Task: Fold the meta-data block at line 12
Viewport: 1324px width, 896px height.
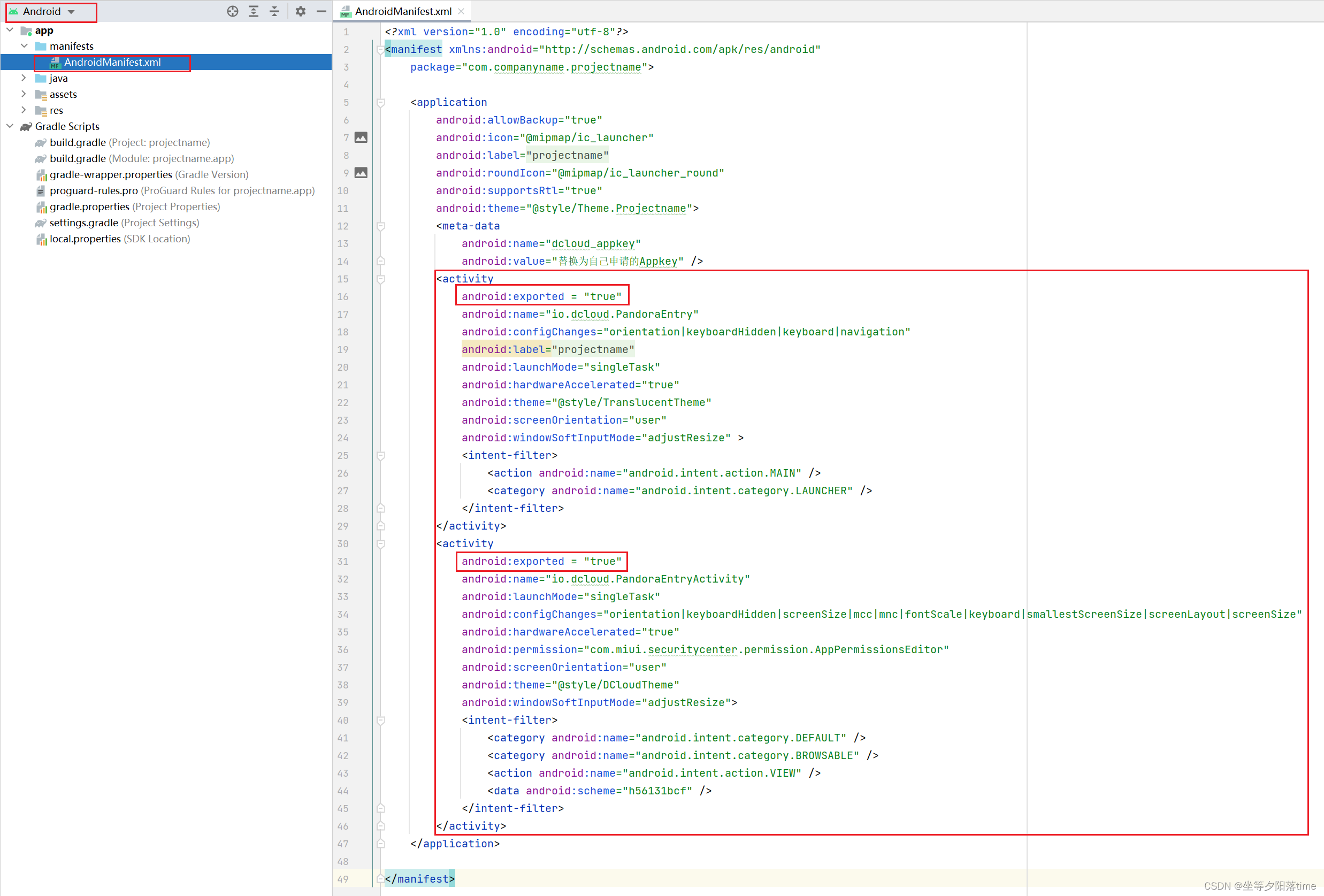Action: tap(380, 226)
